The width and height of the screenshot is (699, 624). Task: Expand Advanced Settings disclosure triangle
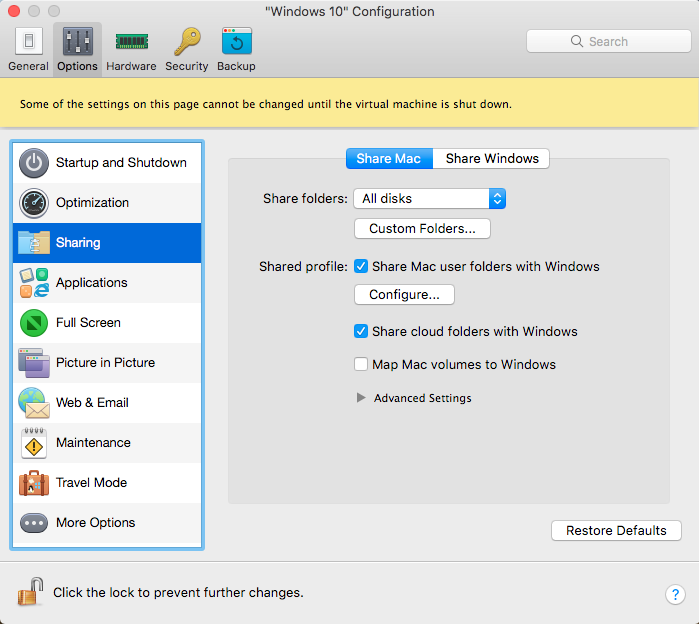click(x=361, y=398)
